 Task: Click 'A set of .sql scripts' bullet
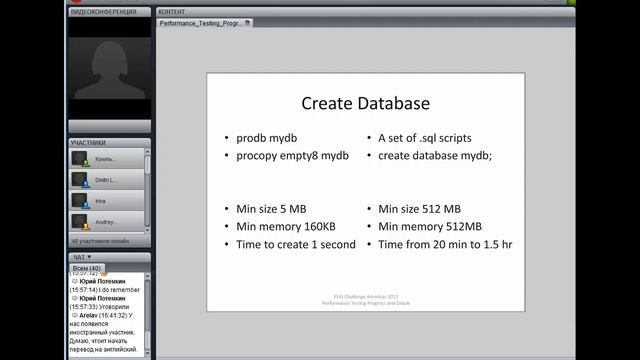(425, 138)
